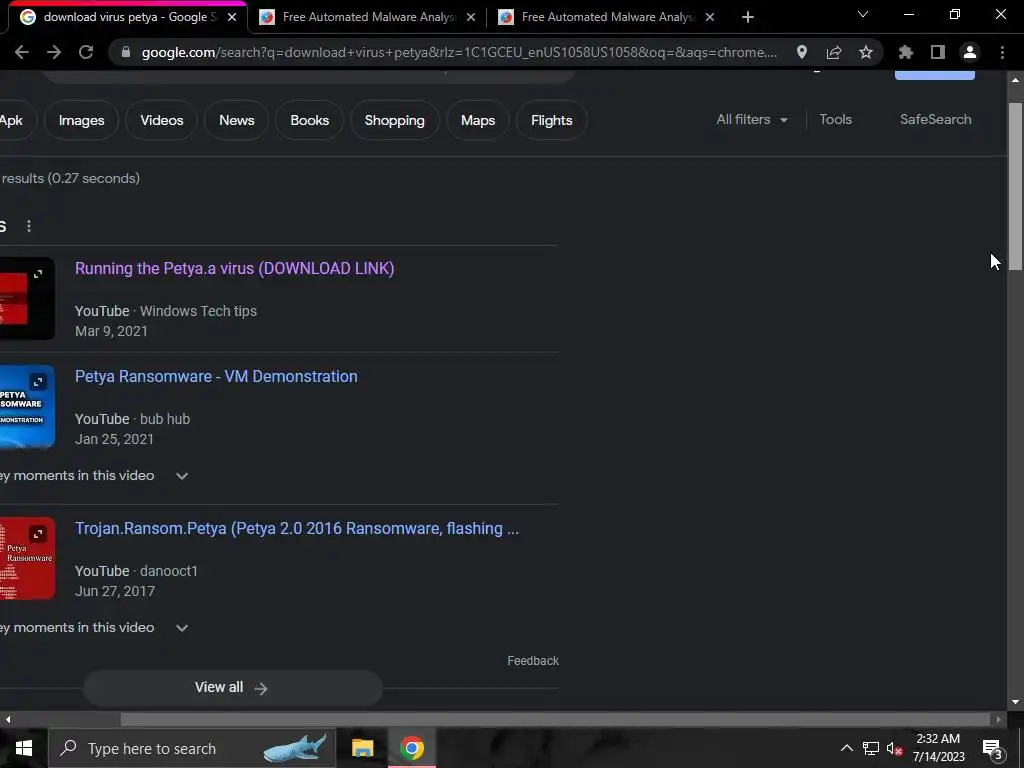Close the first Free Automated Malware Analysis tab
Viewport: 1024px width, 768px height.
pyautogui.click(x=471, y=17)
